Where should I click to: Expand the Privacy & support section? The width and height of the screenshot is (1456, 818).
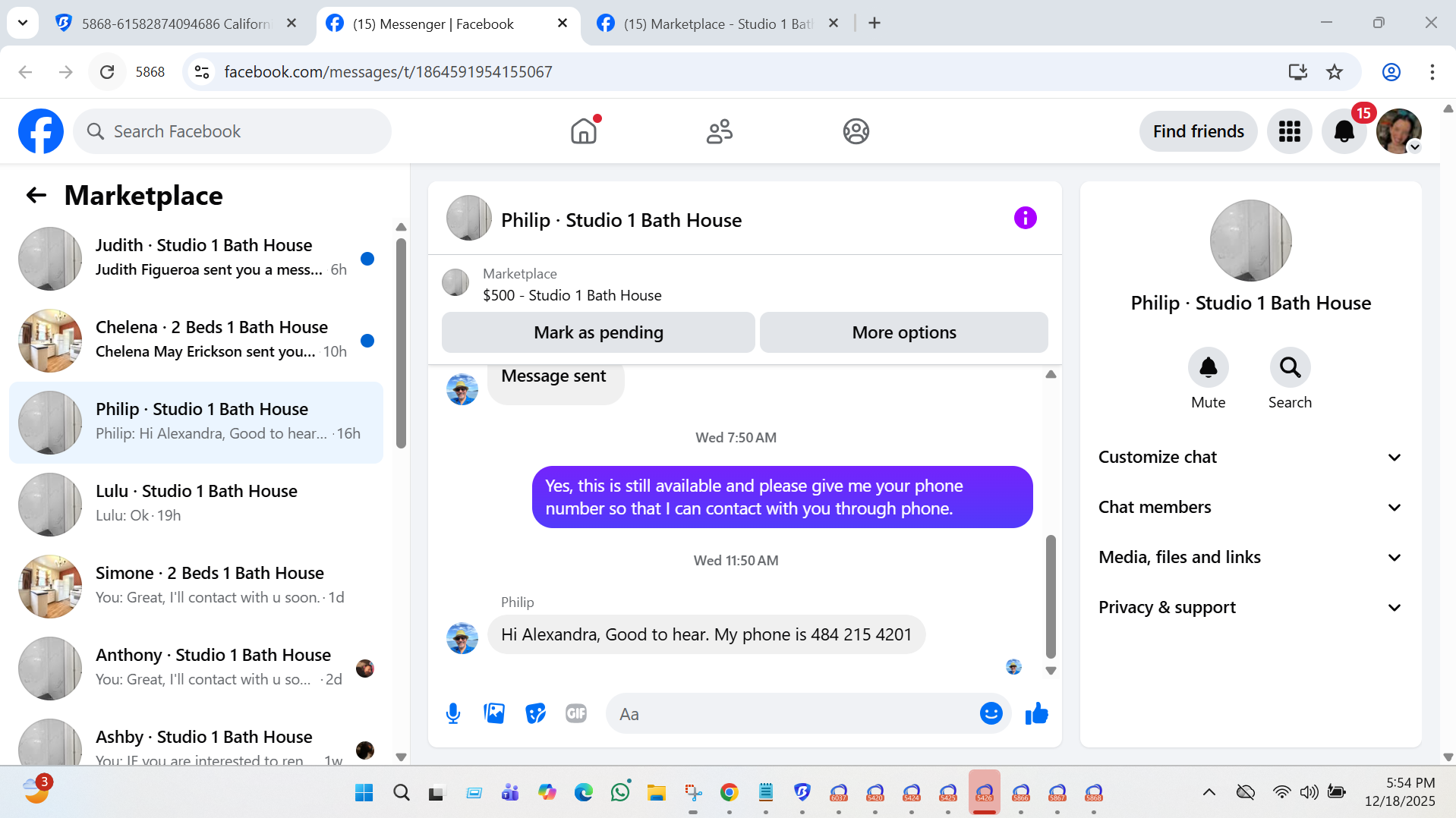pos(1250,608)
